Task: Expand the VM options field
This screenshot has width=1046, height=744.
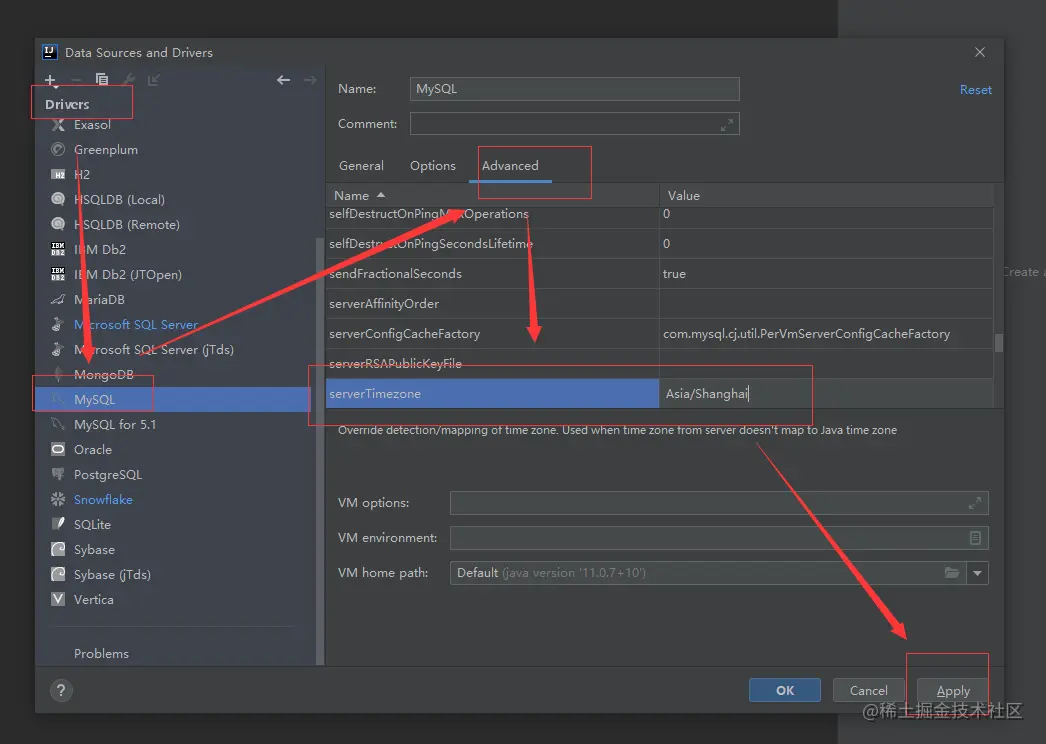Action: 975,503
